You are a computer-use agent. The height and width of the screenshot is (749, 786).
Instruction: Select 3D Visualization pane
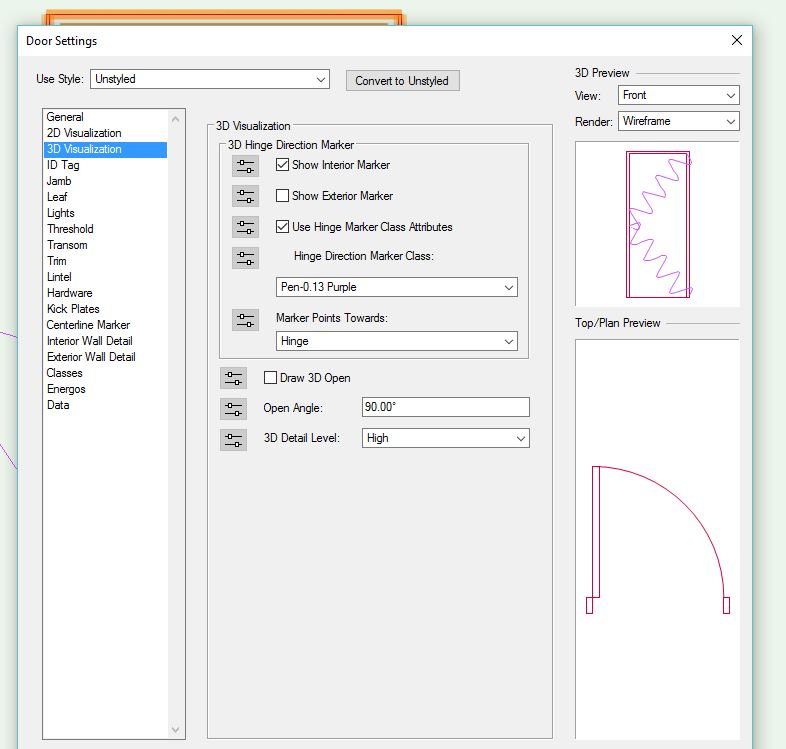coord(105,149)
